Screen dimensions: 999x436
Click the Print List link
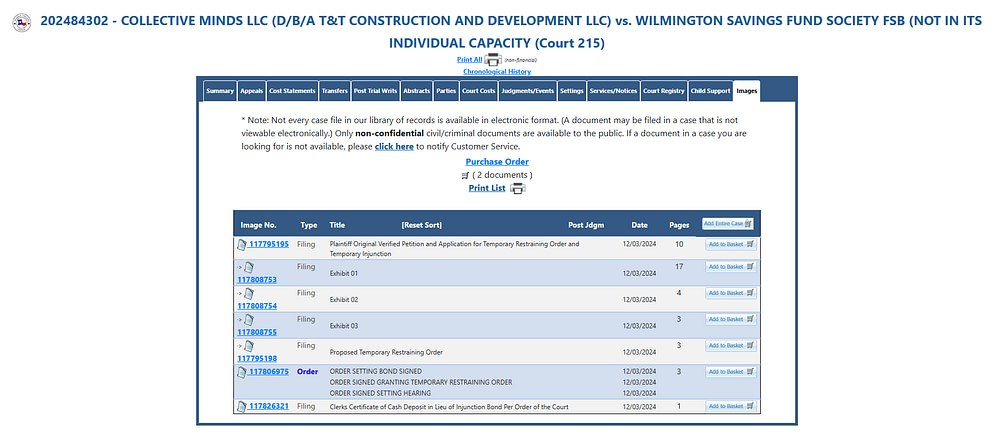click(x=487, y=188)
